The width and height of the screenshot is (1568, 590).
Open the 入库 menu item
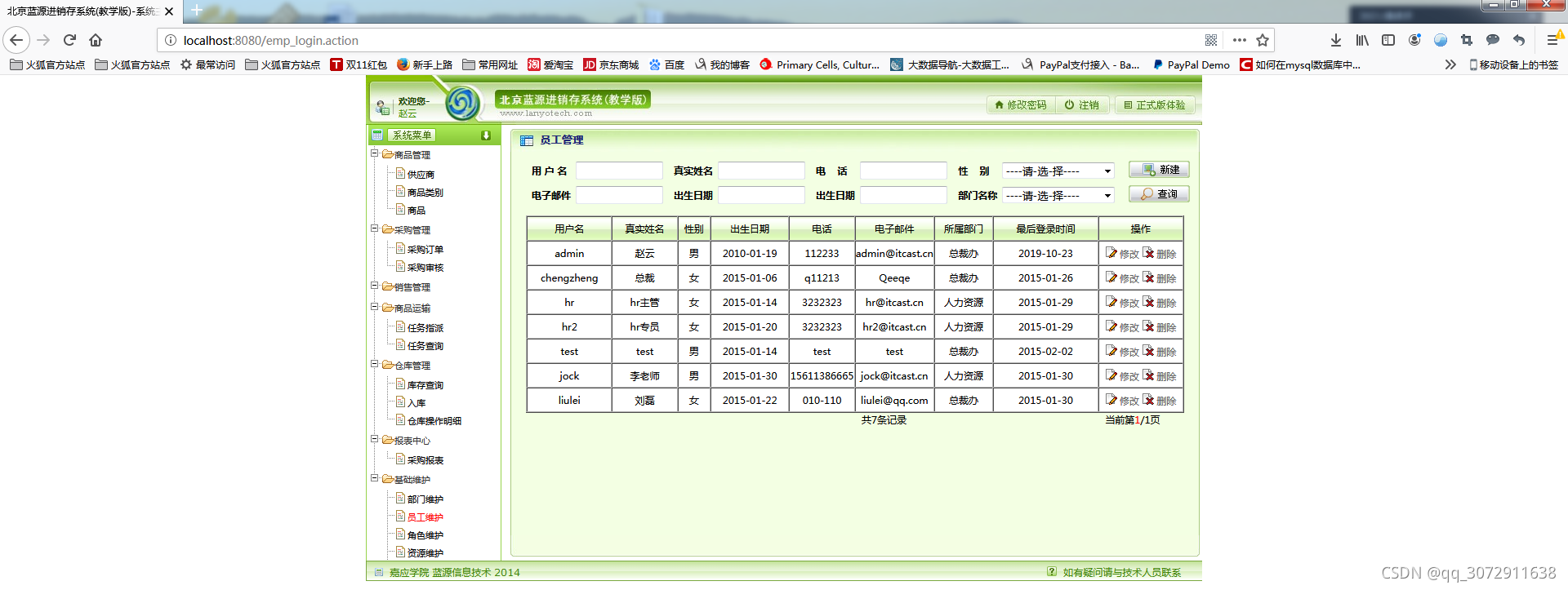416,403
